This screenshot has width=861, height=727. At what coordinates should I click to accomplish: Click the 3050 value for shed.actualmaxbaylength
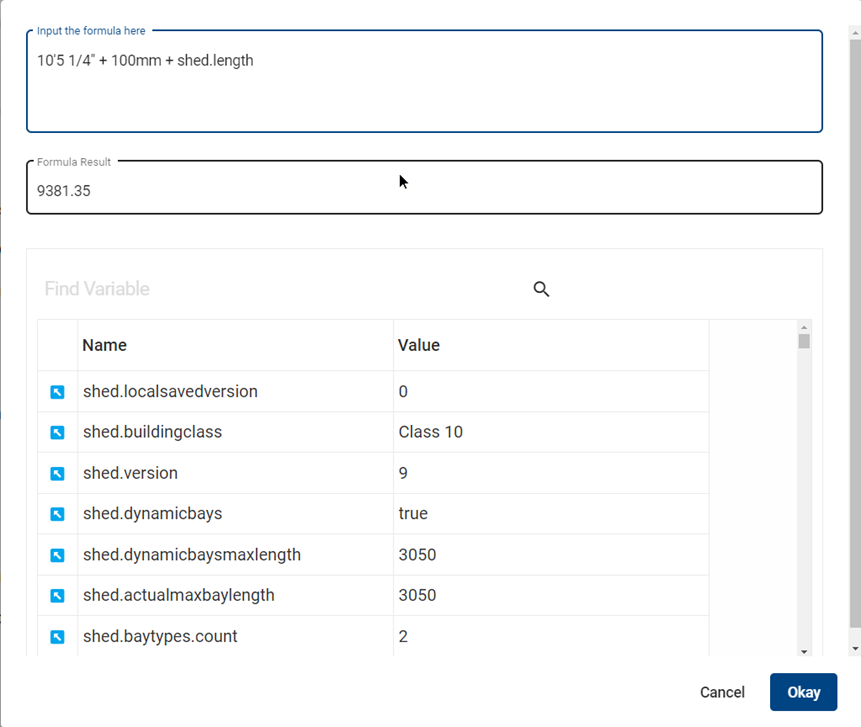tap(551, 596)
